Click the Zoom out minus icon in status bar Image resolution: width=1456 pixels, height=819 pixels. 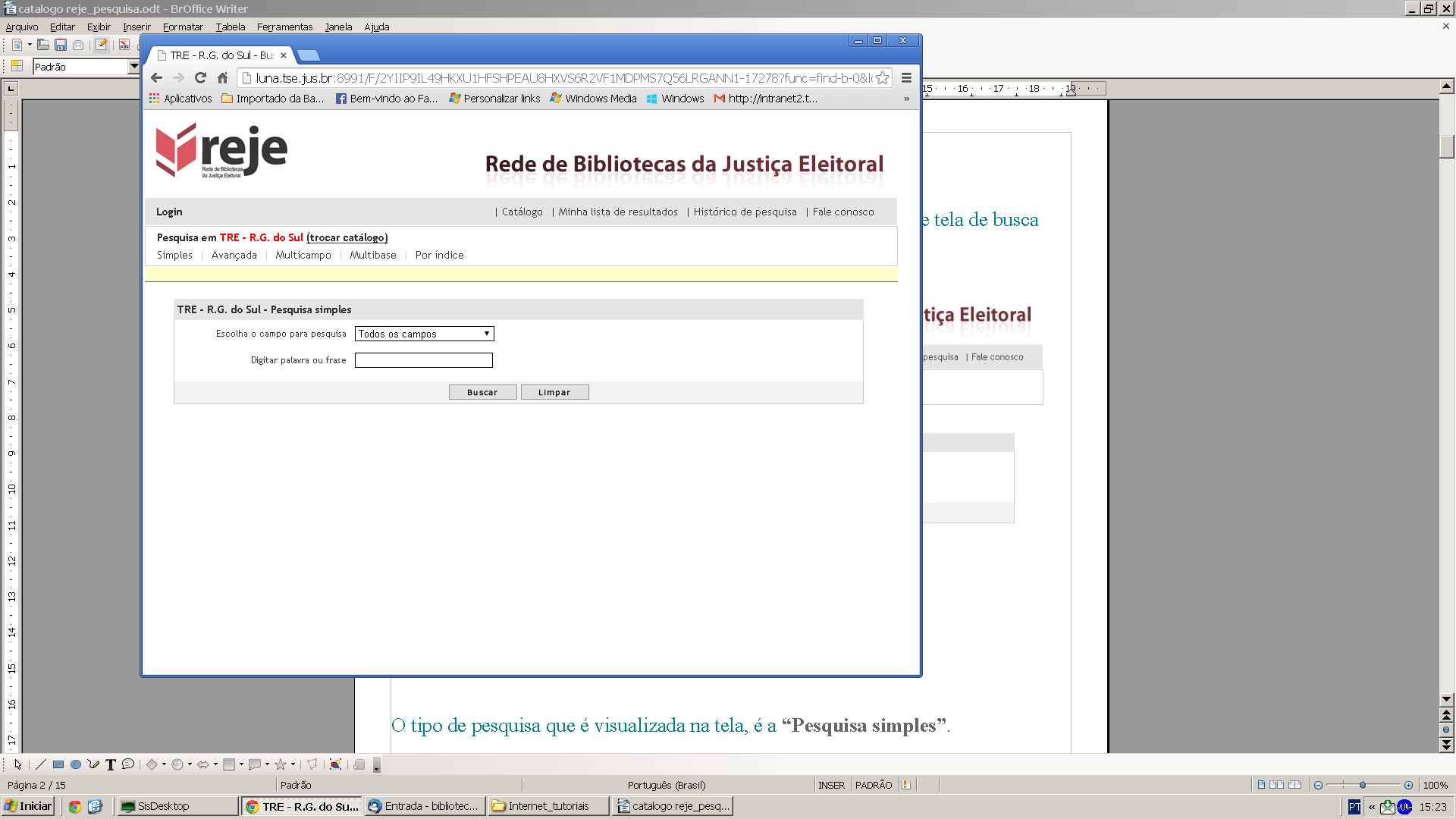[x=1318, y=785]
